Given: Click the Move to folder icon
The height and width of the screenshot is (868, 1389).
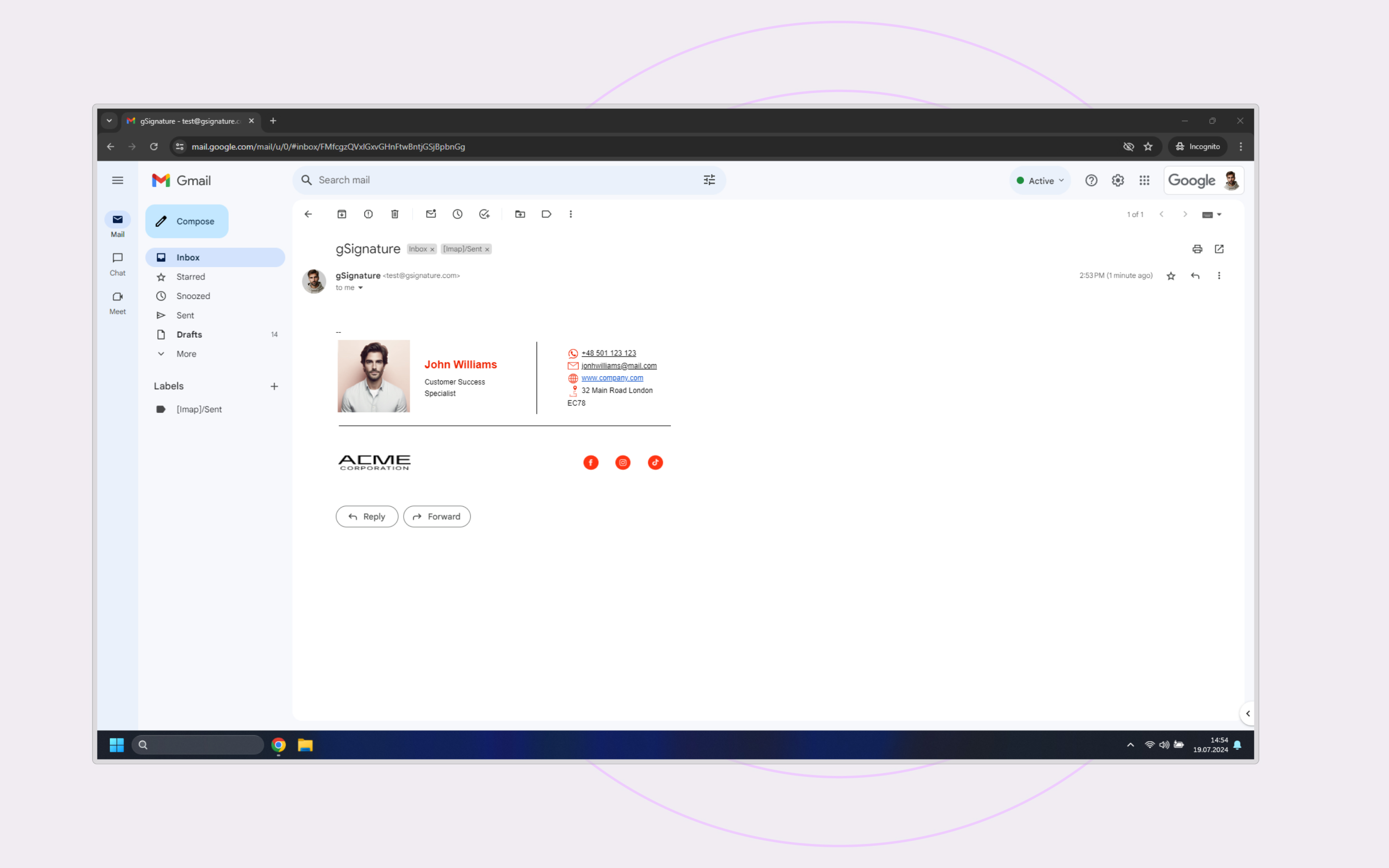Looking at the screenshot, I should 520,214.
